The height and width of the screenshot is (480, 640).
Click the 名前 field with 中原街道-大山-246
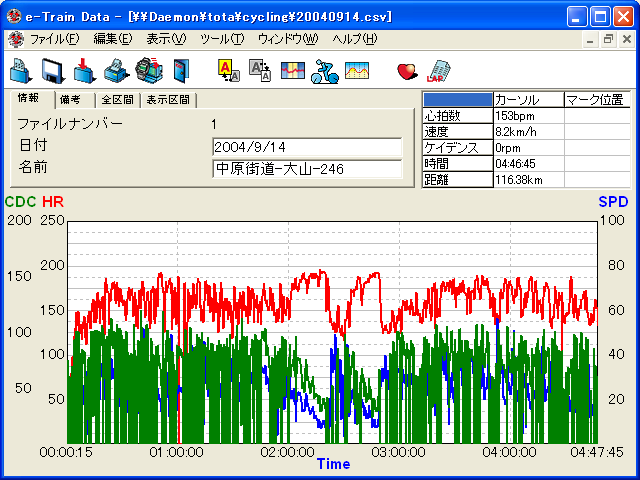point(307,169)
